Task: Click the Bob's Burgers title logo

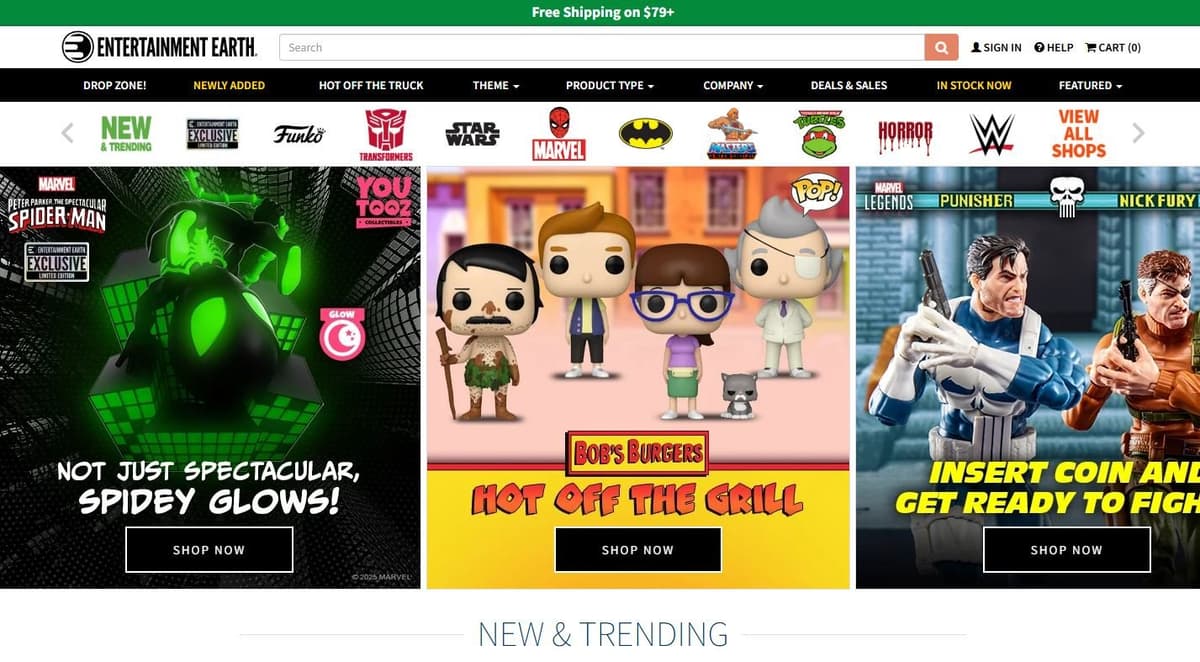Action: (x=638, y=454)
